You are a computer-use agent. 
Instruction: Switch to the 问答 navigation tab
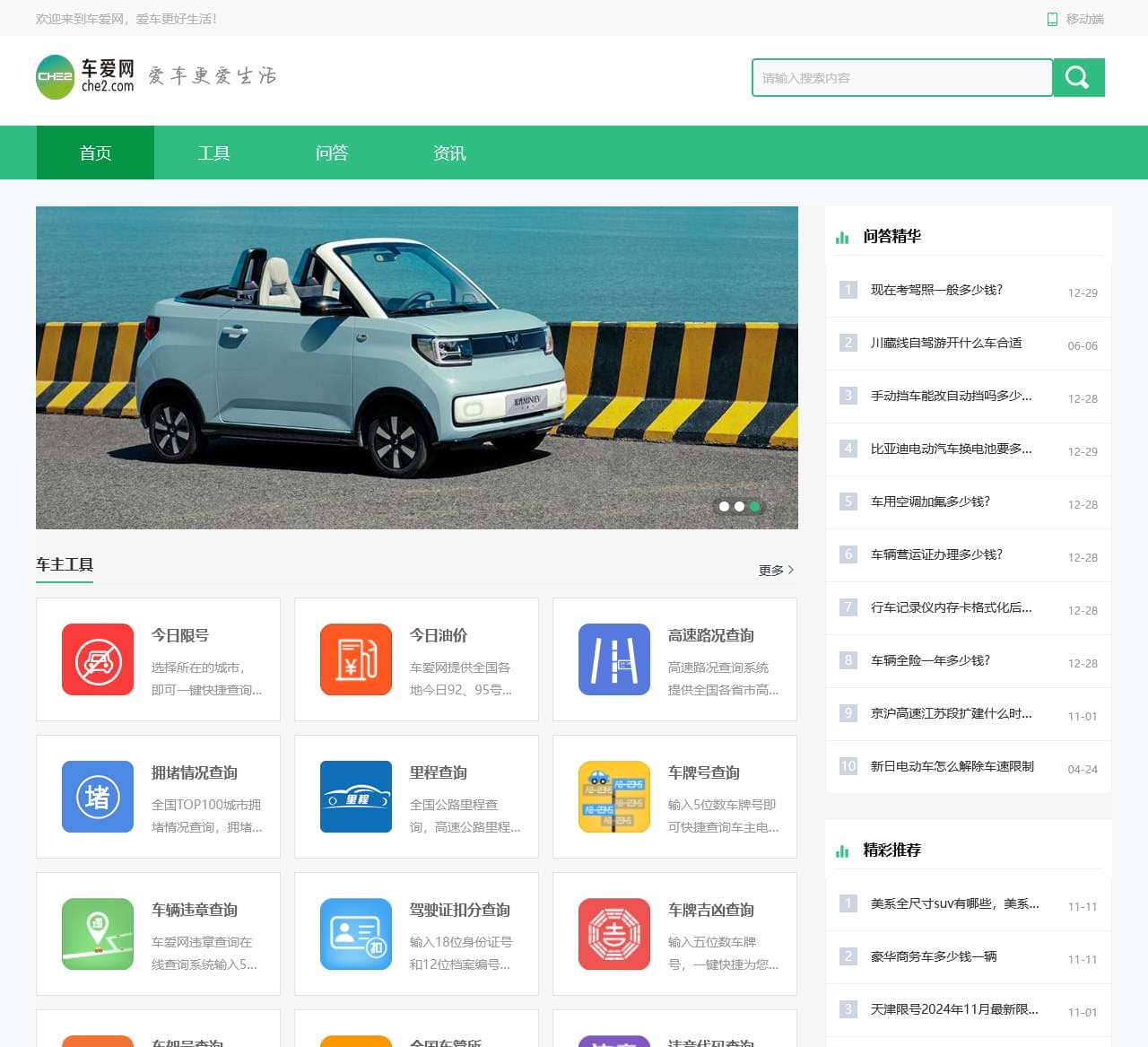(x=331, y=153)
